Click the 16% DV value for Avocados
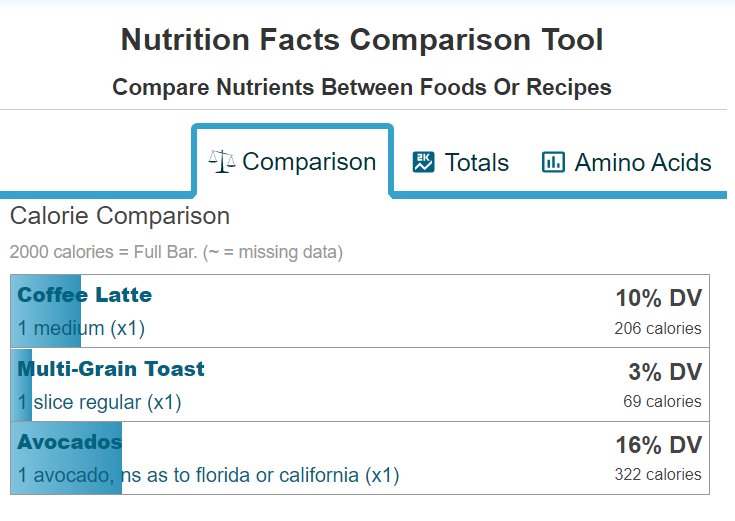This screenshot has height=521, width=735. pyautogui.click(x=658, y=446)
